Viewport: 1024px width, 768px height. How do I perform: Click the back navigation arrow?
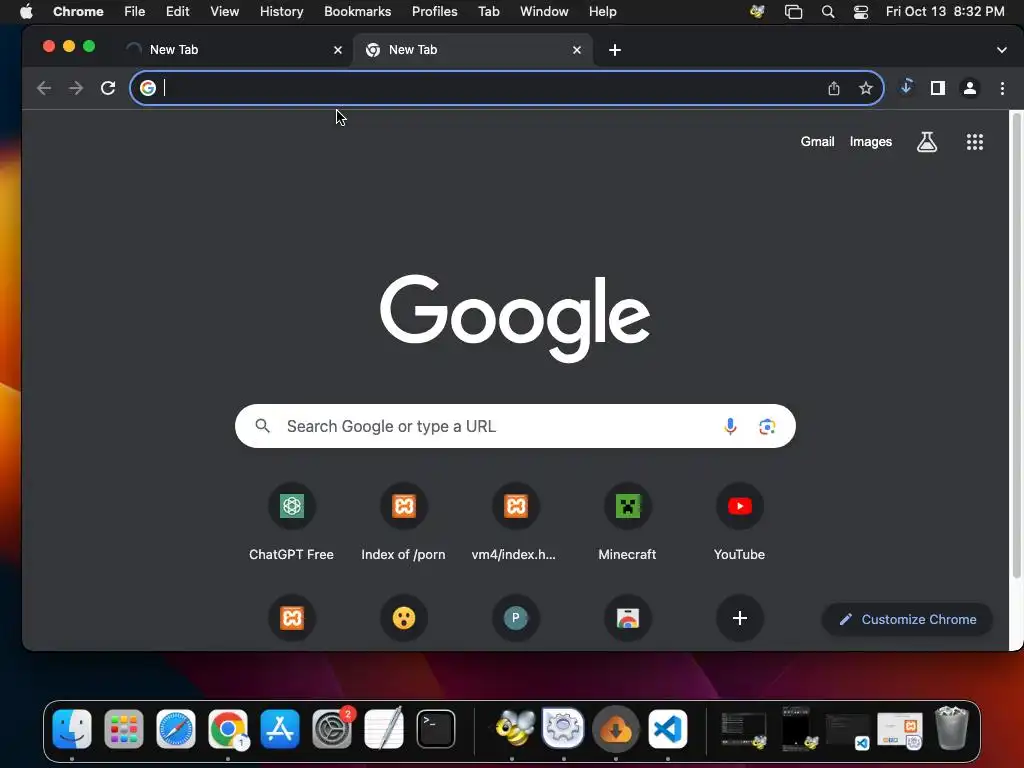click(x=44, y=88)
